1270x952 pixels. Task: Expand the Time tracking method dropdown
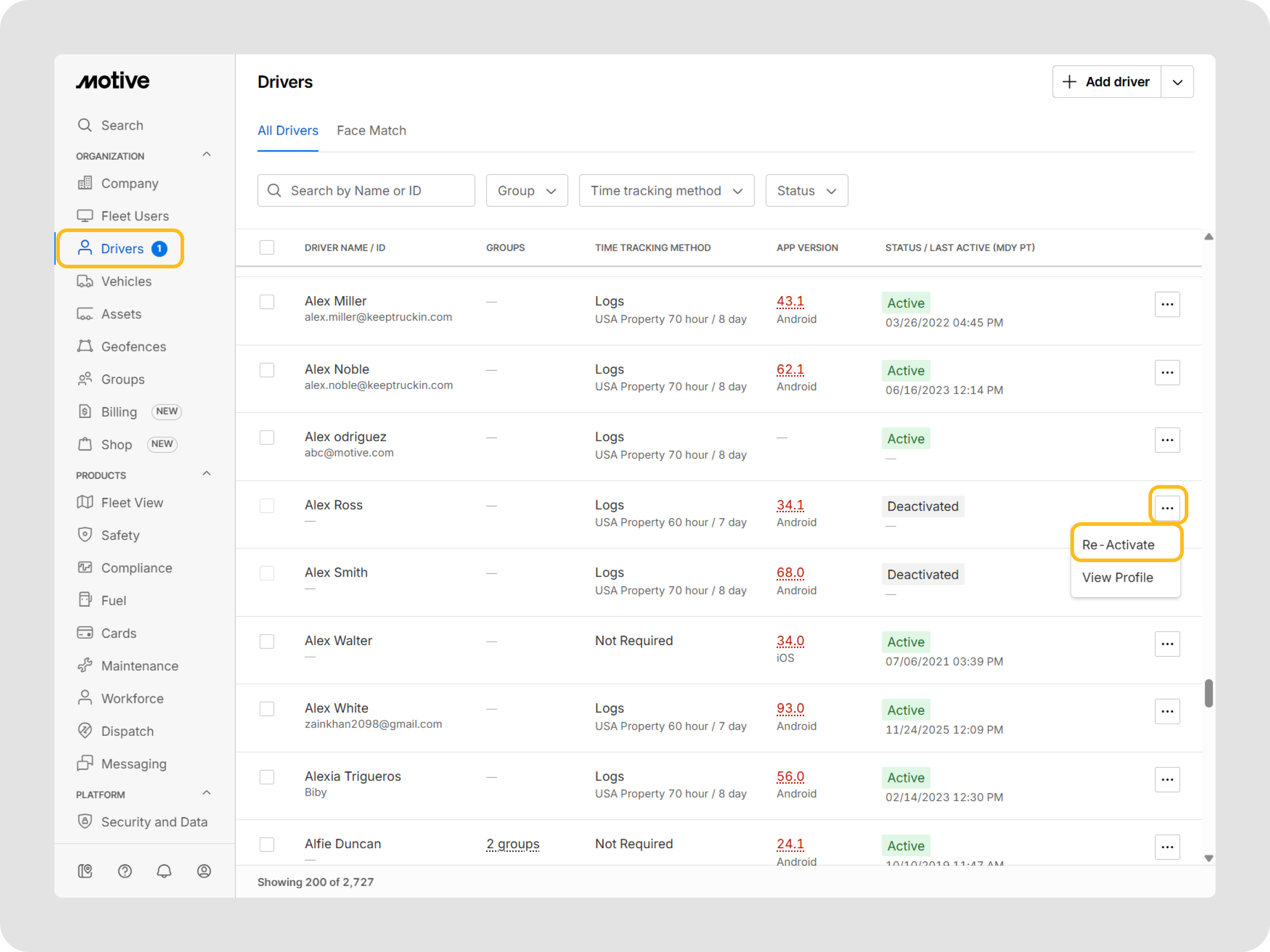coord(666,190)
